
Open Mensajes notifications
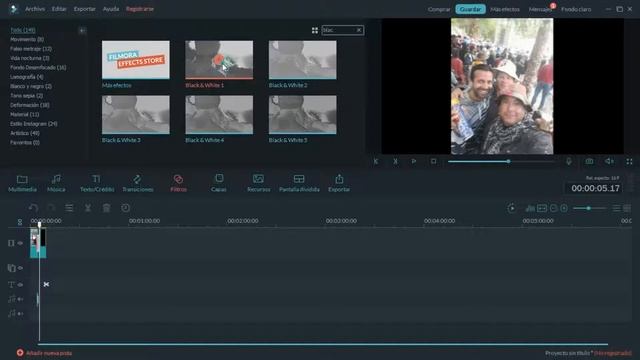click(x=540, y=9)
